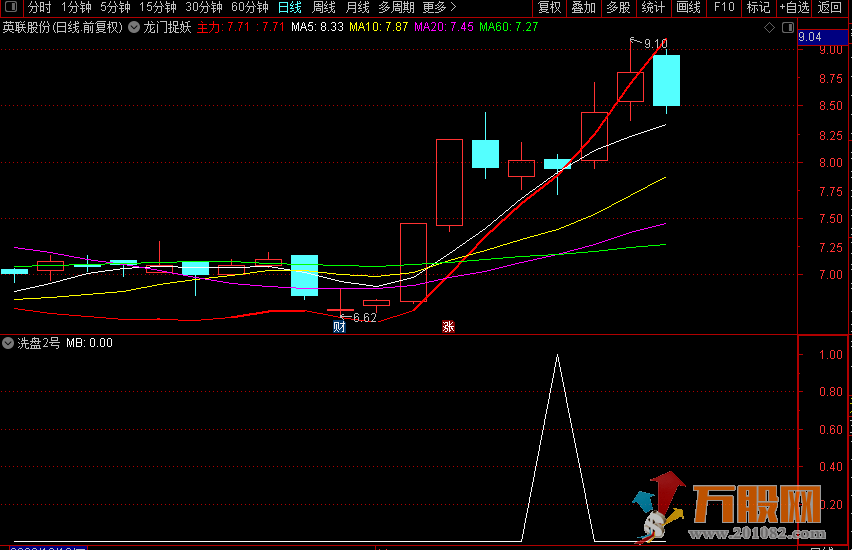Open the 洗盘2号 indicator dropdown
852x550 pixels.
tap(8, 343)
